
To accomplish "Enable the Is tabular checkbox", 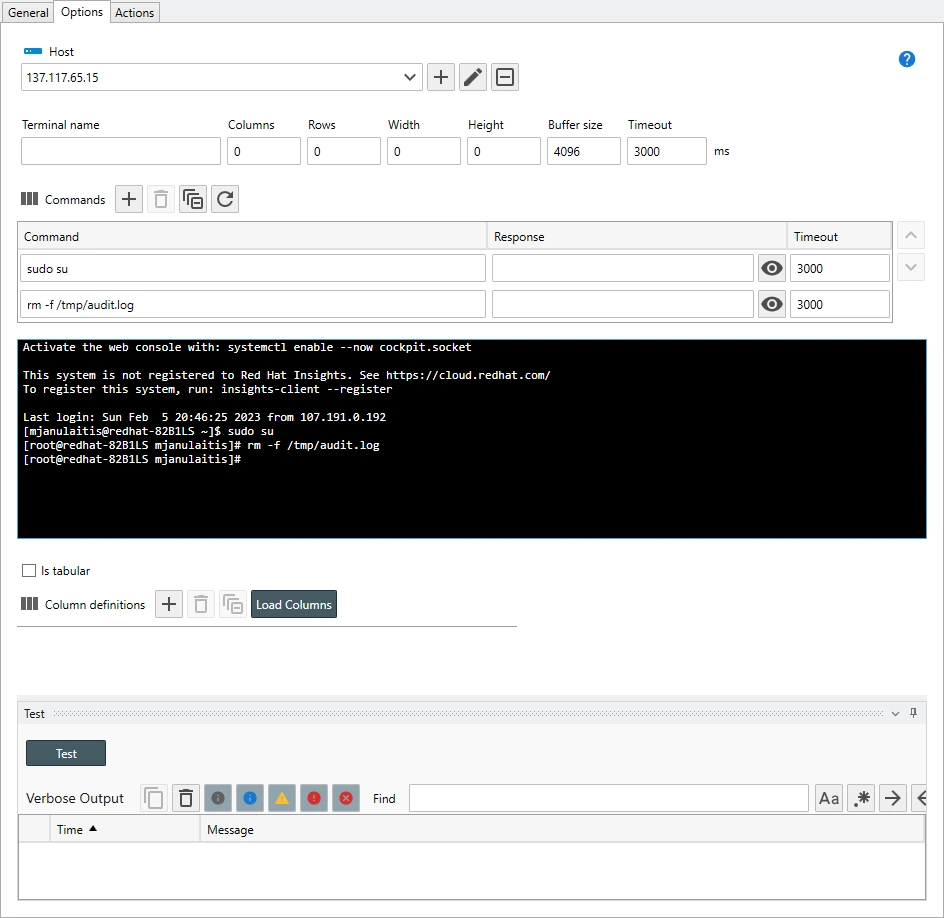I will click(29, 571).
